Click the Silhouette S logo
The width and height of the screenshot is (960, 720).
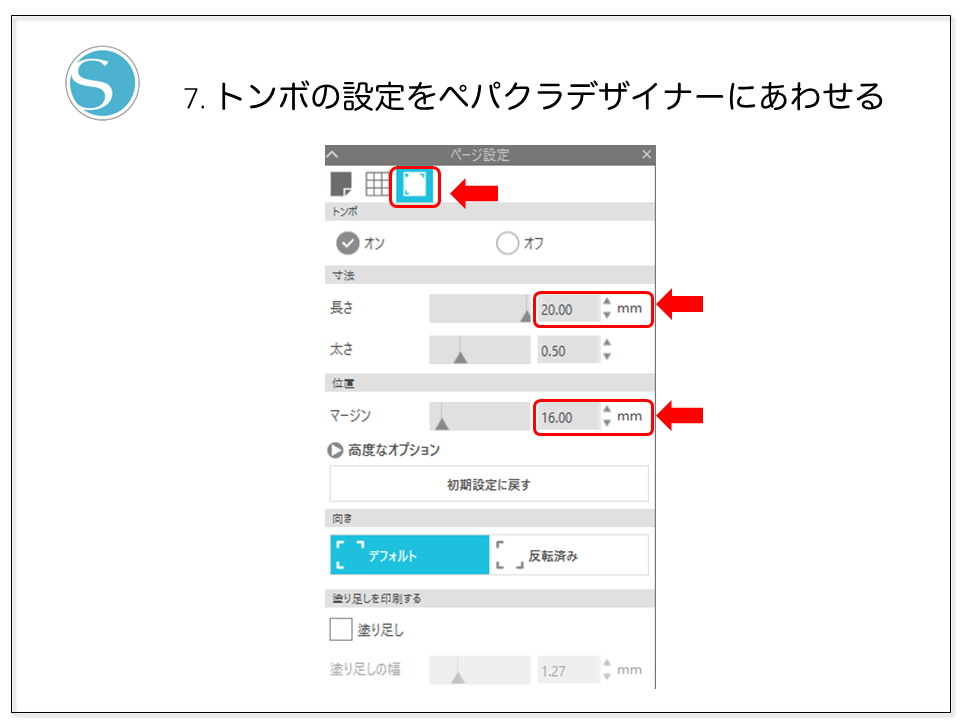pyautogui.click(x=102, y=83)
